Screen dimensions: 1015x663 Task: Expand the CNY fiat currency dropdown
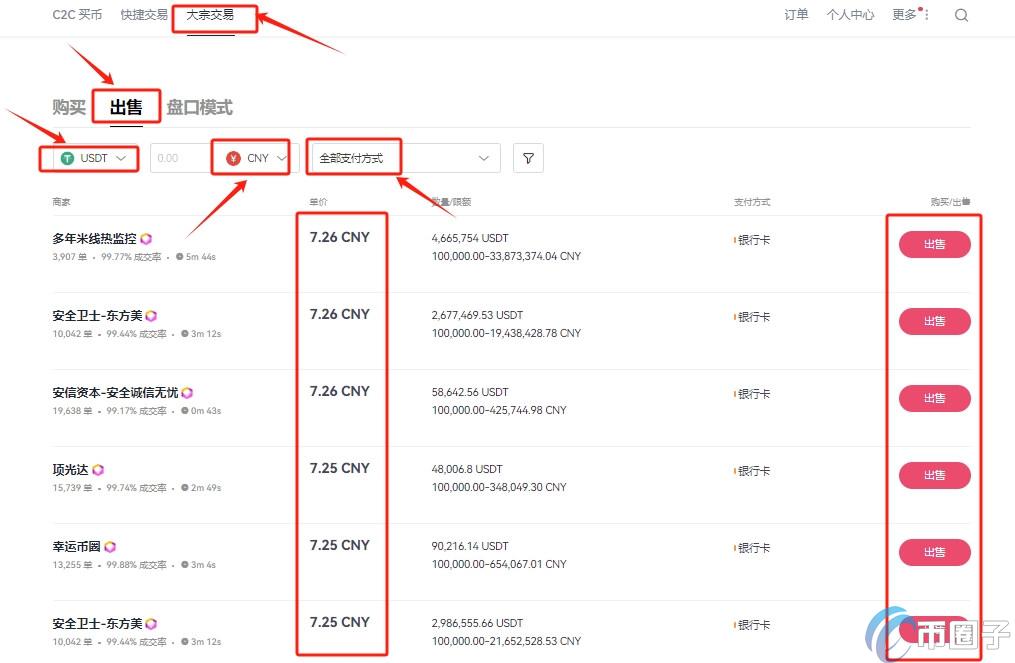click(282, 158)
